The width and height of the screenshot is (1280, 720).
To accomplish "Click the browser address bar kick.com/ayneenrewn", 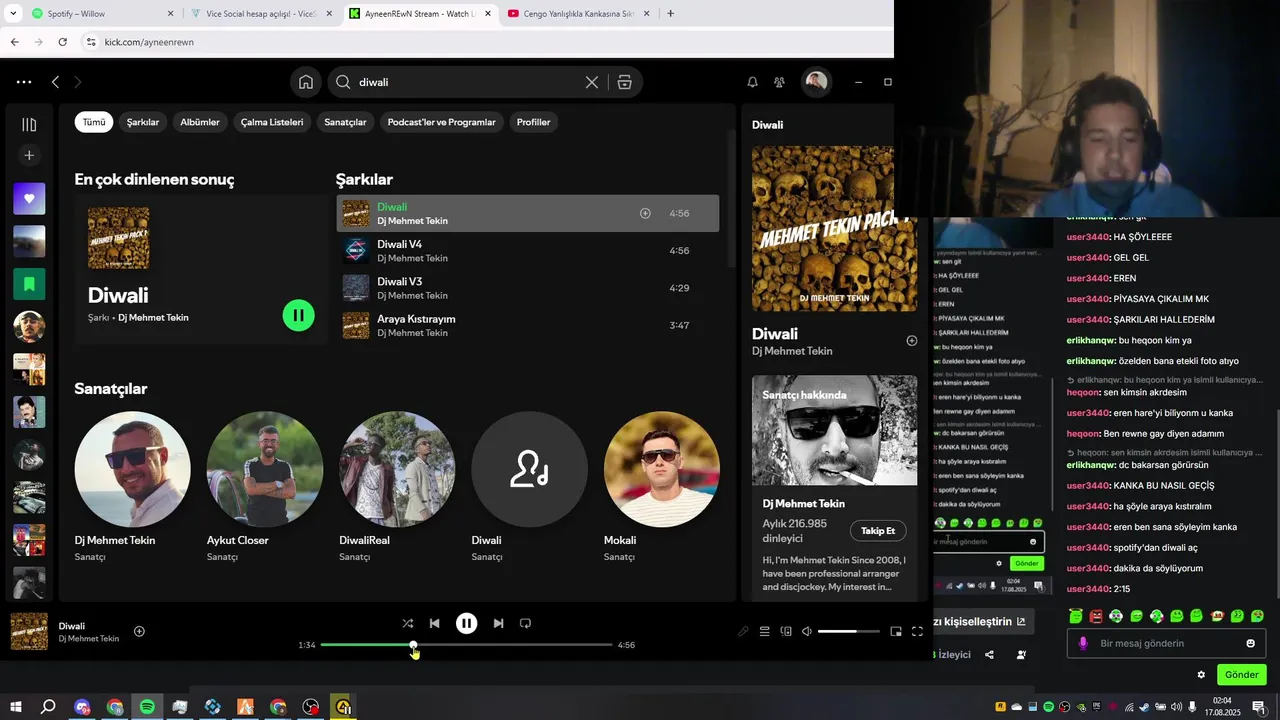I will coord(149,42).
